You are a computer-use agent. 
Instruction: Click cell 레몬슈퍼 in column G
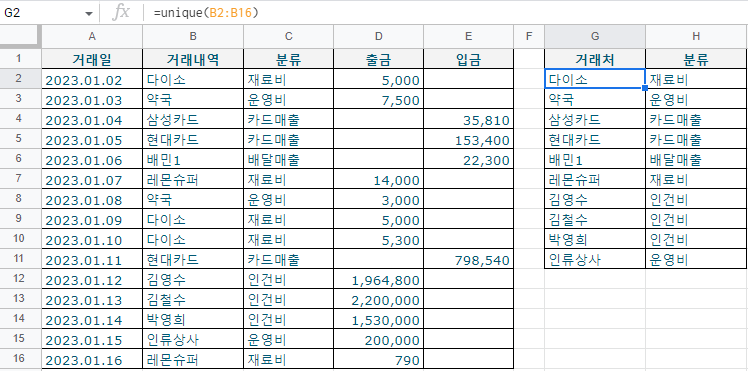(595, 179)
